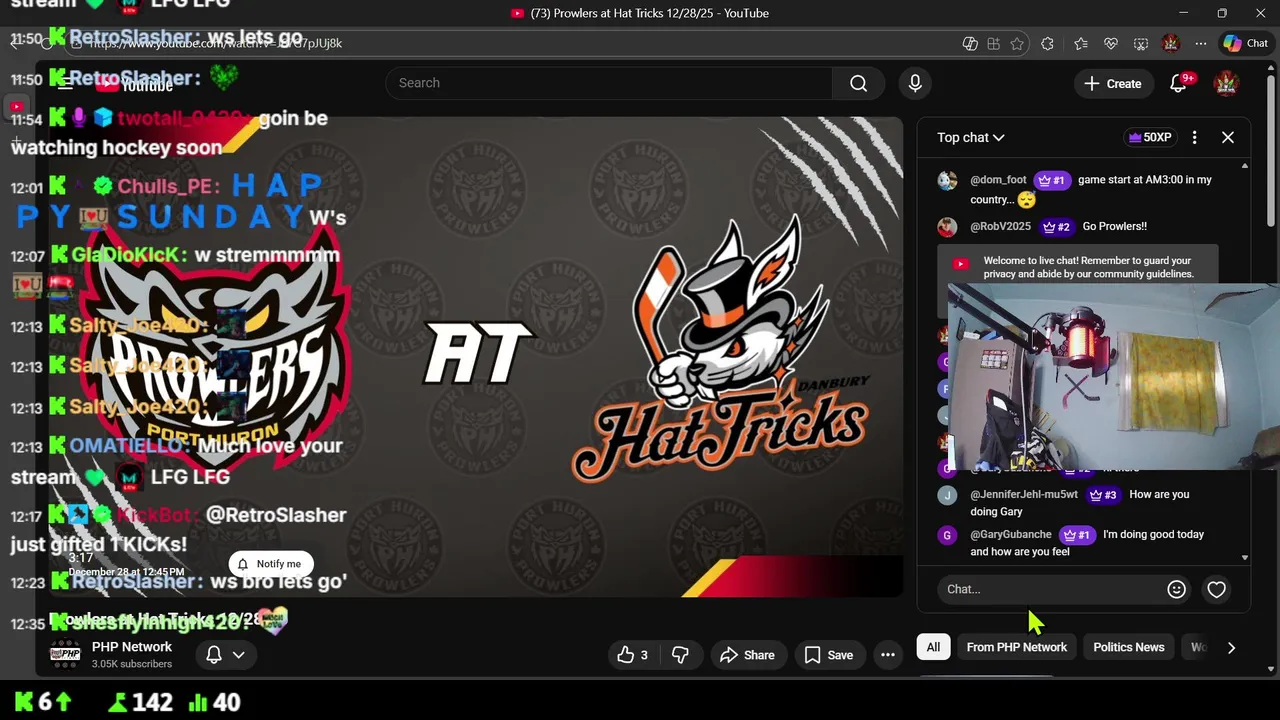
Task: Select the From PHP Network chip
Action: point(1017,647)
